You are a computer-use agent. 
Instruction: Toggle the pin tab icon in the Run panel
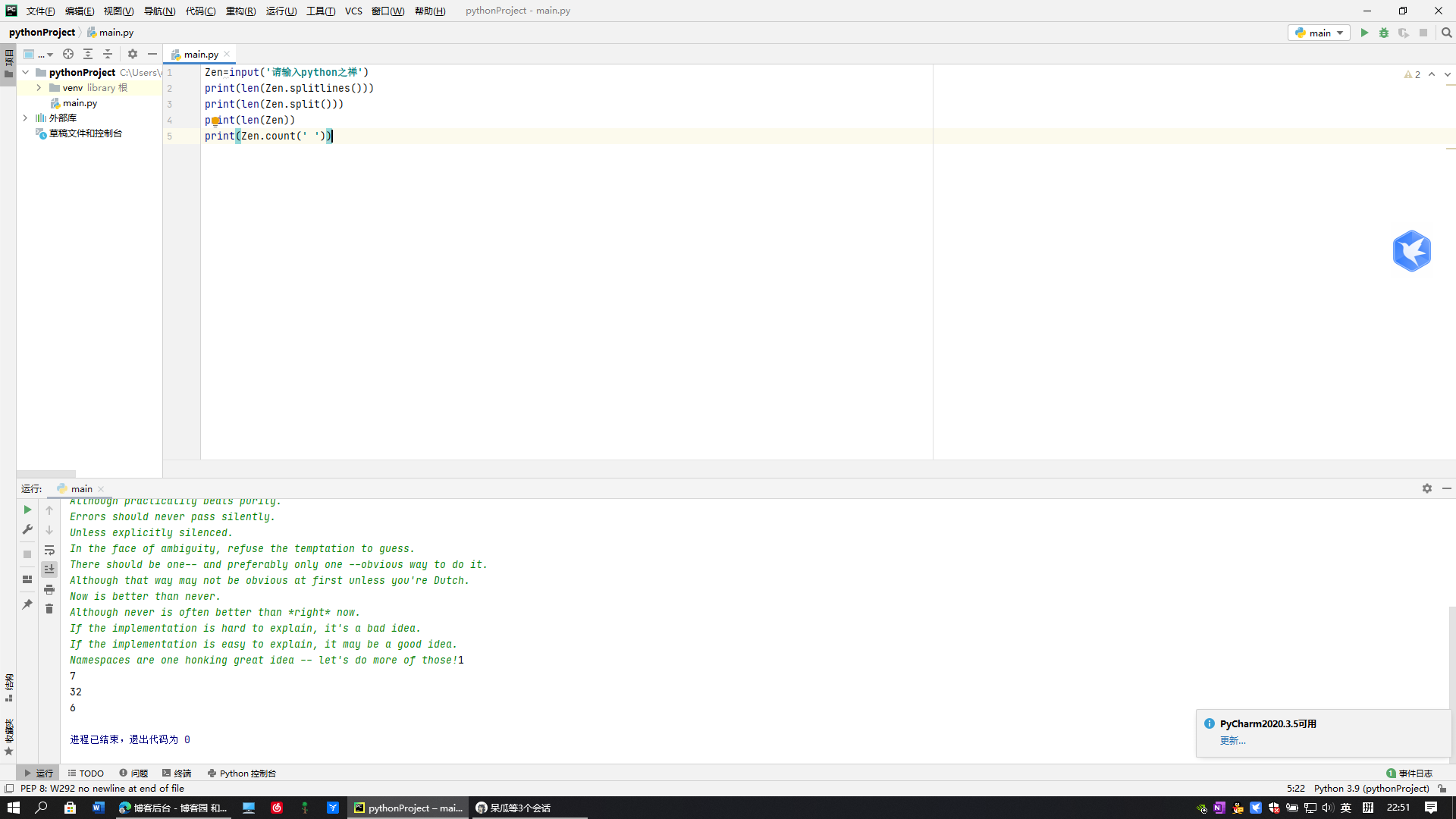(27, 604)
